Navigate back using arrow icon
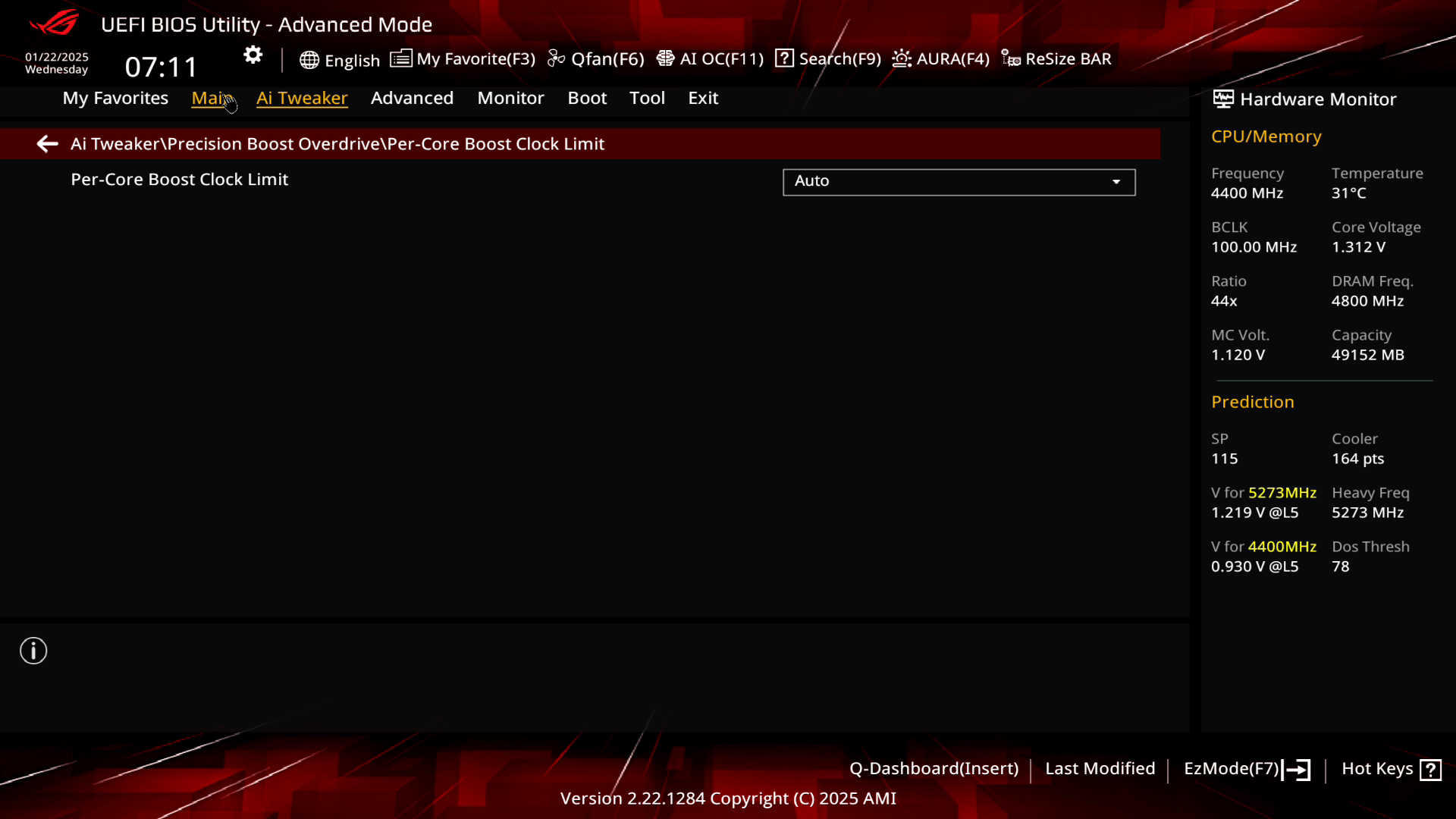Image resolution: width=1456 pixels, height=819 pixels. [46, 143]
